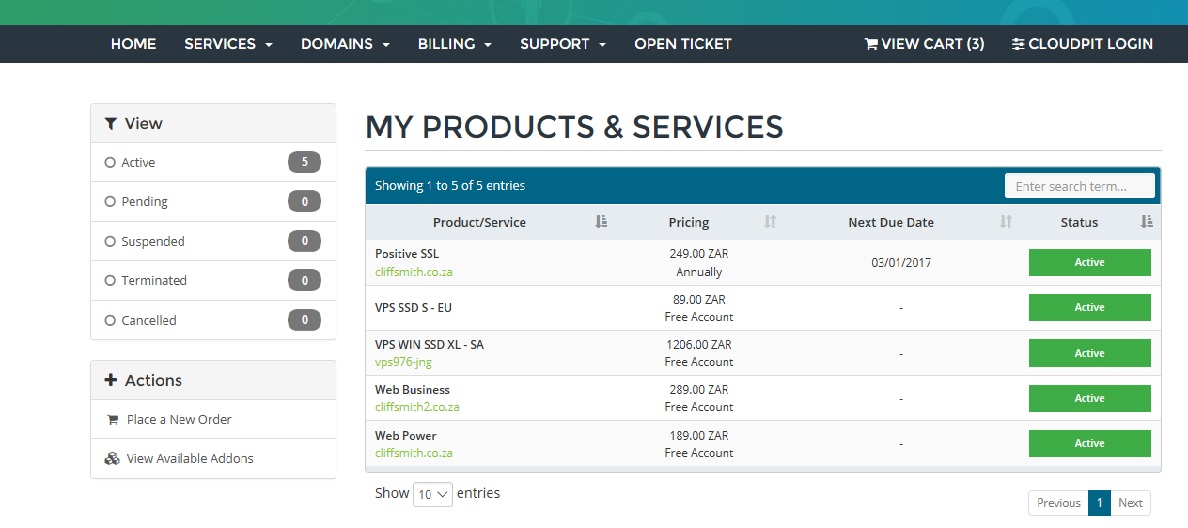
Task: Expand the Services dropdown menu
Action: pos(229,44)
